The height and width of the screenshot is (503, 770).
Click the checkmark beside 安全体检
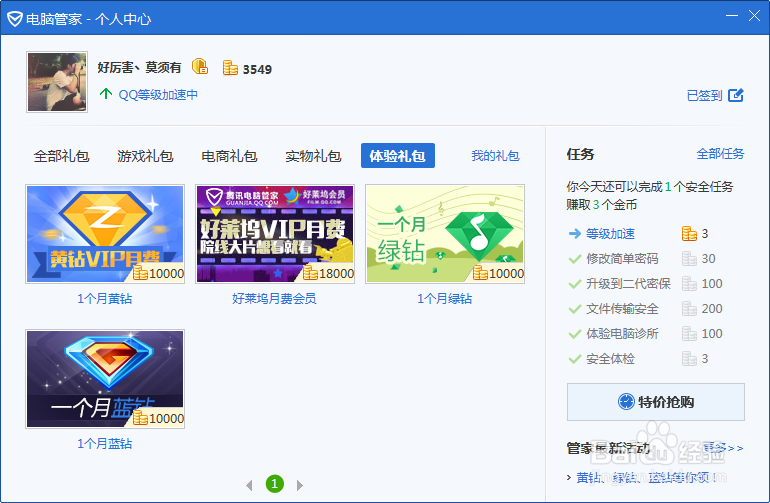tap(575, 359)
